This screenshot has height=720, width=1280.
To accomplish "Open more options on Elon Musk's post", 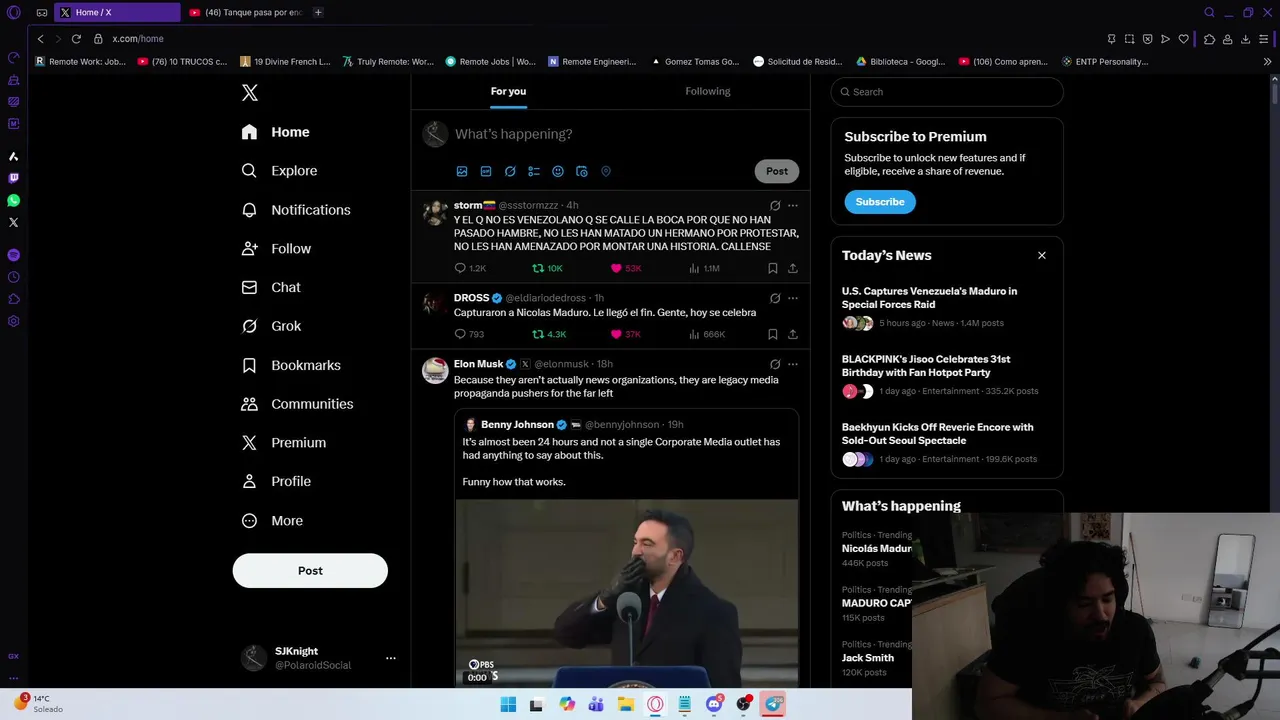I will (x=793, y=364).
